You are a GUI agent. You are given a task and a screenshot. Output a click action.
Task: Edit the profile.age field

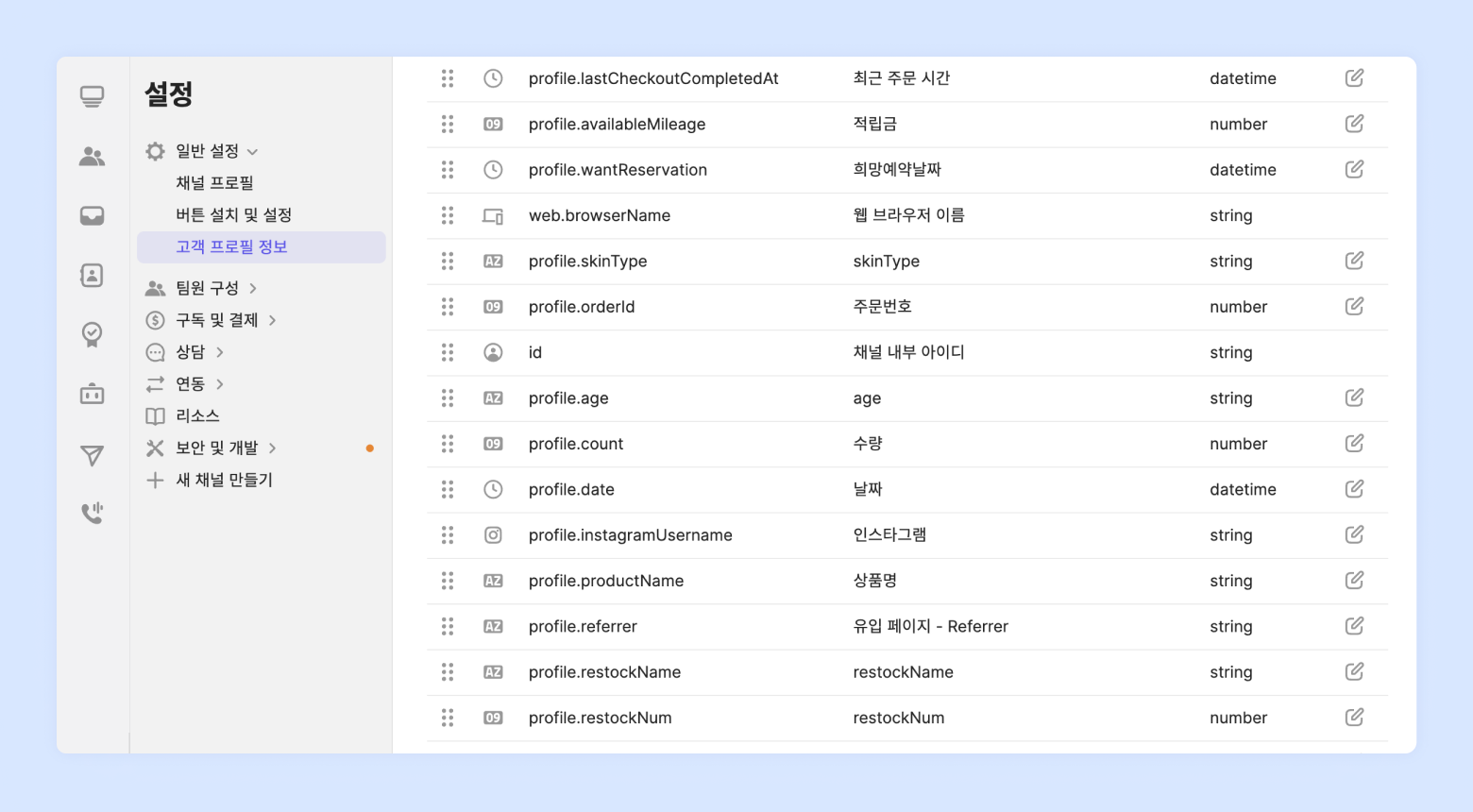[x=1354, y=398]
